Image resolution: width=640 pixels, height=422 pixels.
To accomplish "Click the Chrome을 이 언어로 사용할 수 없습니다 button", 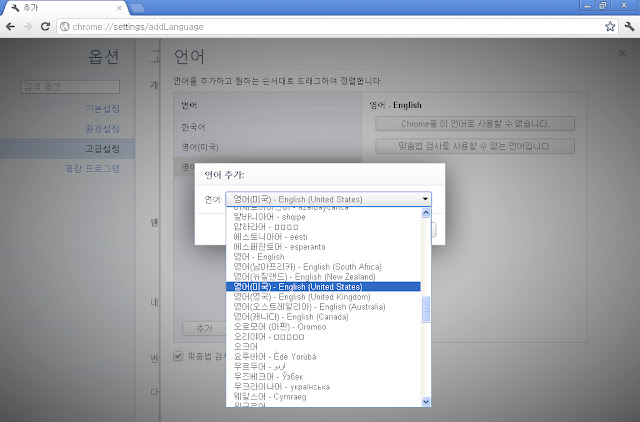I will pos(475,124).
